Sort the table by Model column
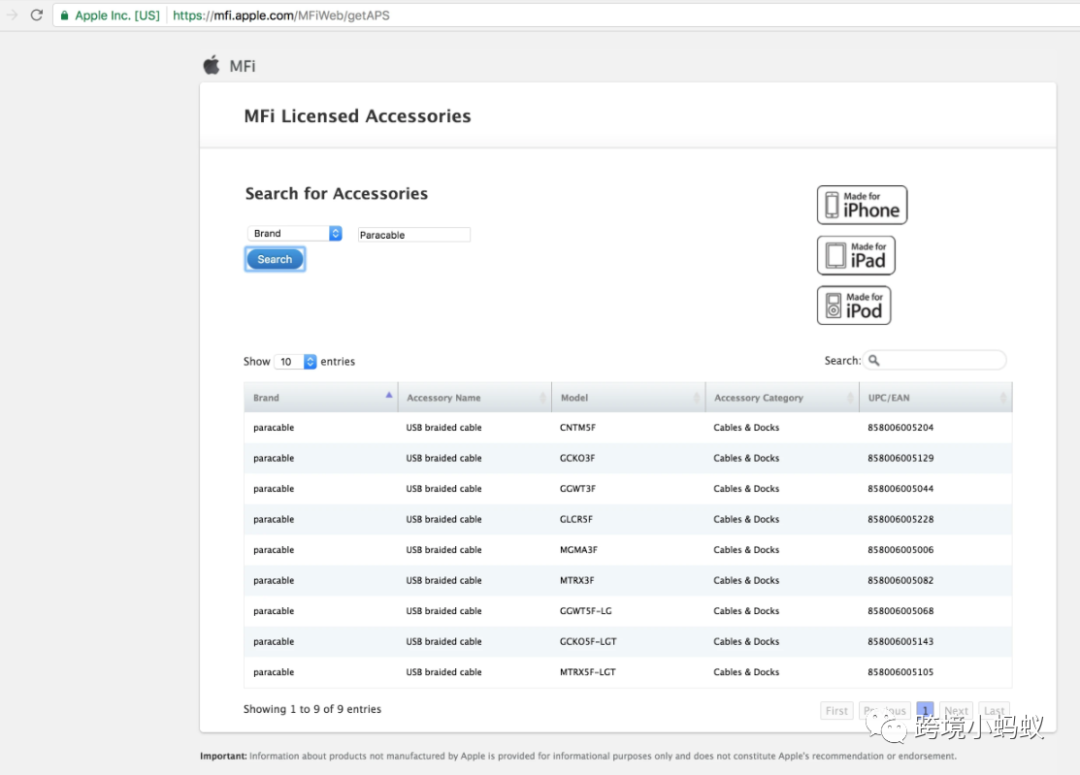Image resolution: width=1080 pixels, height=775 pixels. (x=628, y=397)
